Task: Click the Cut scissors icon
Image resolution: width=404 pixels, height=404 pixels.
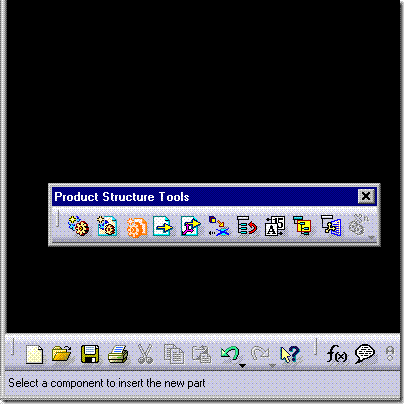Action: [145, 354]
